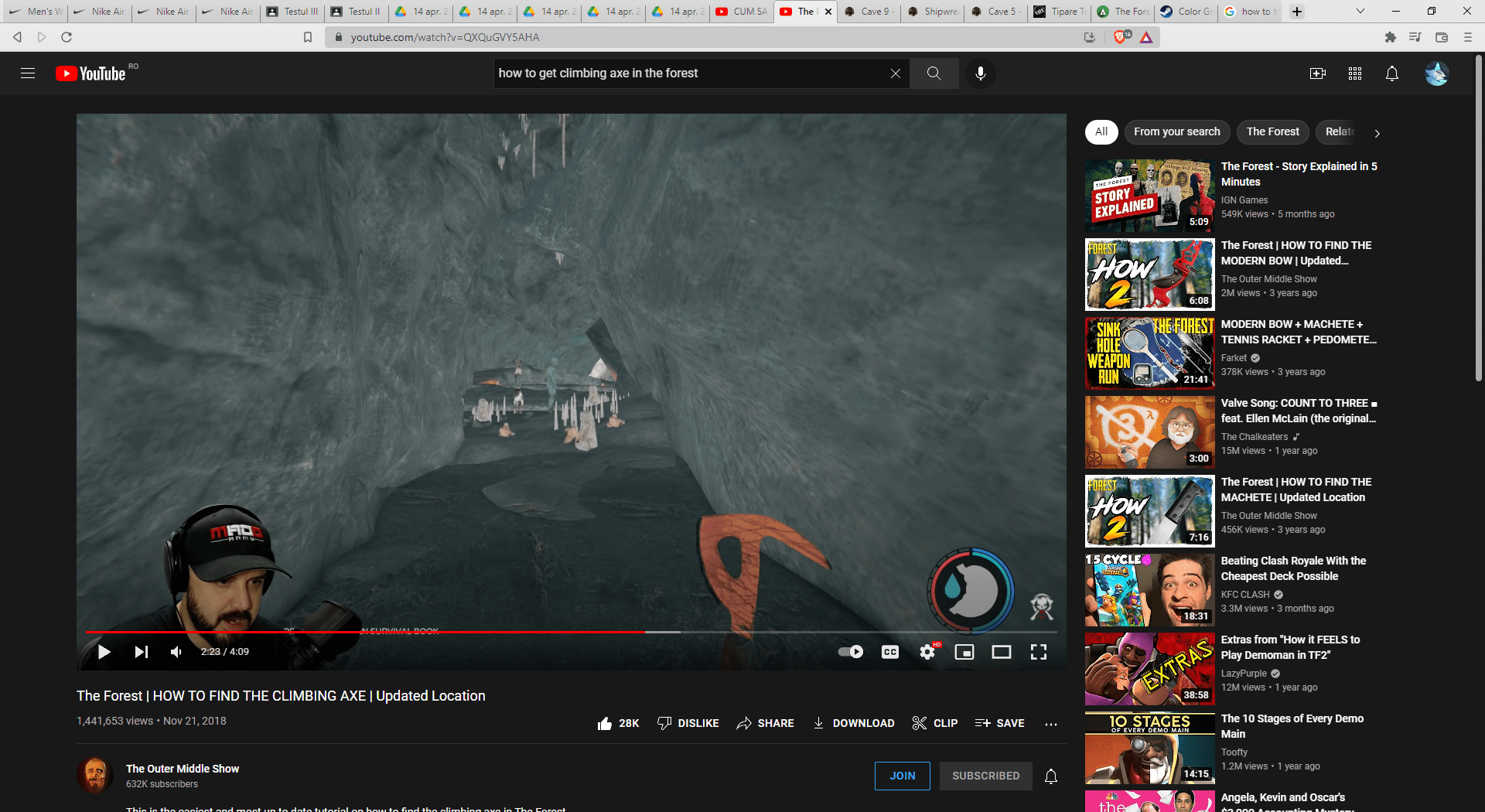
Task: Open The Outer Middle Show channel link
Action: pyautogui.click(x=183, y=769)
